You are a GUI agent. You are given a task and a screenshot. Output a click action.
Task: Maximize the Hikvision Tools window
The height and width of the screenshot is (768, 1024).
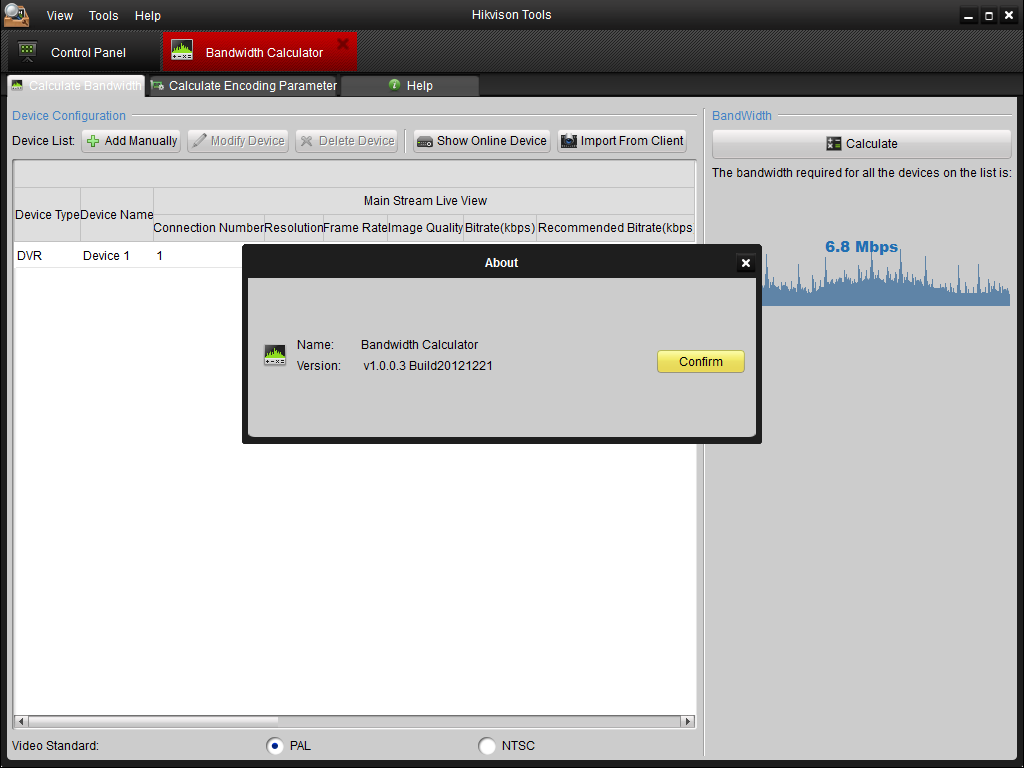[989, 16]
